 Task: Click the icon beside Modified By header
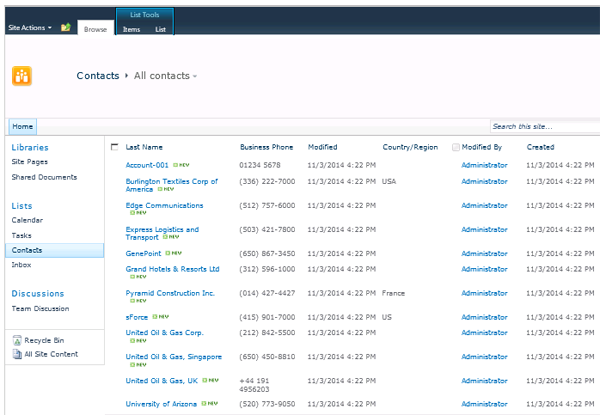[456, 147]
